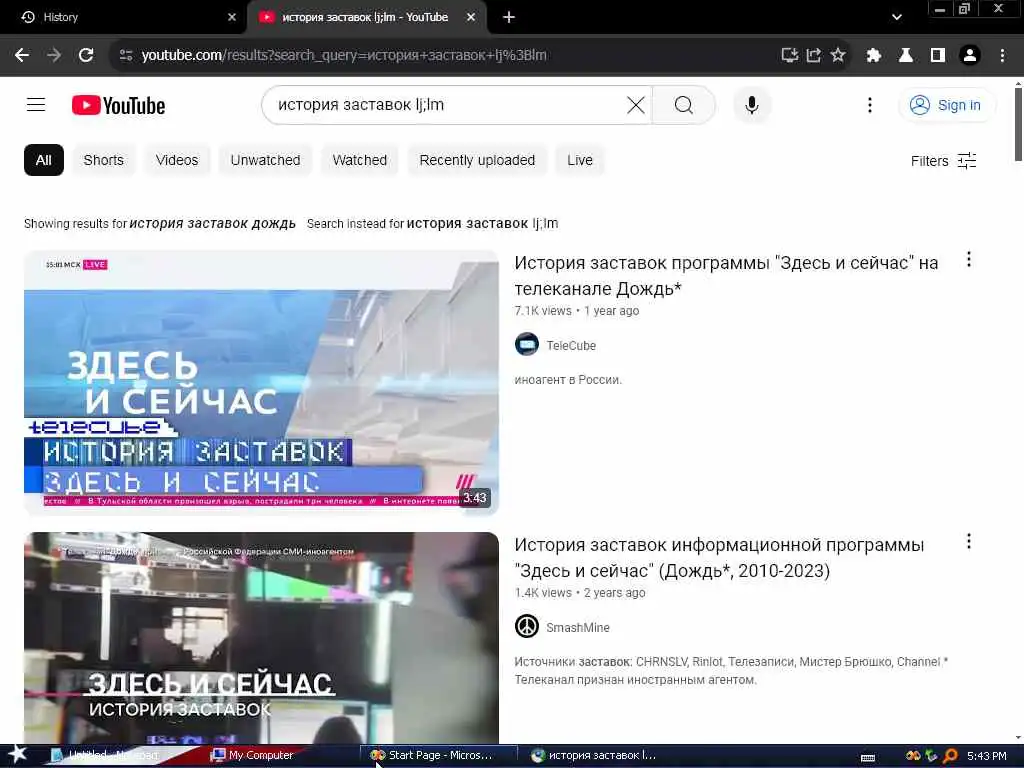Open the browser extensions puzzle icon
The image size is (1024, 768).
click(873, 55)
